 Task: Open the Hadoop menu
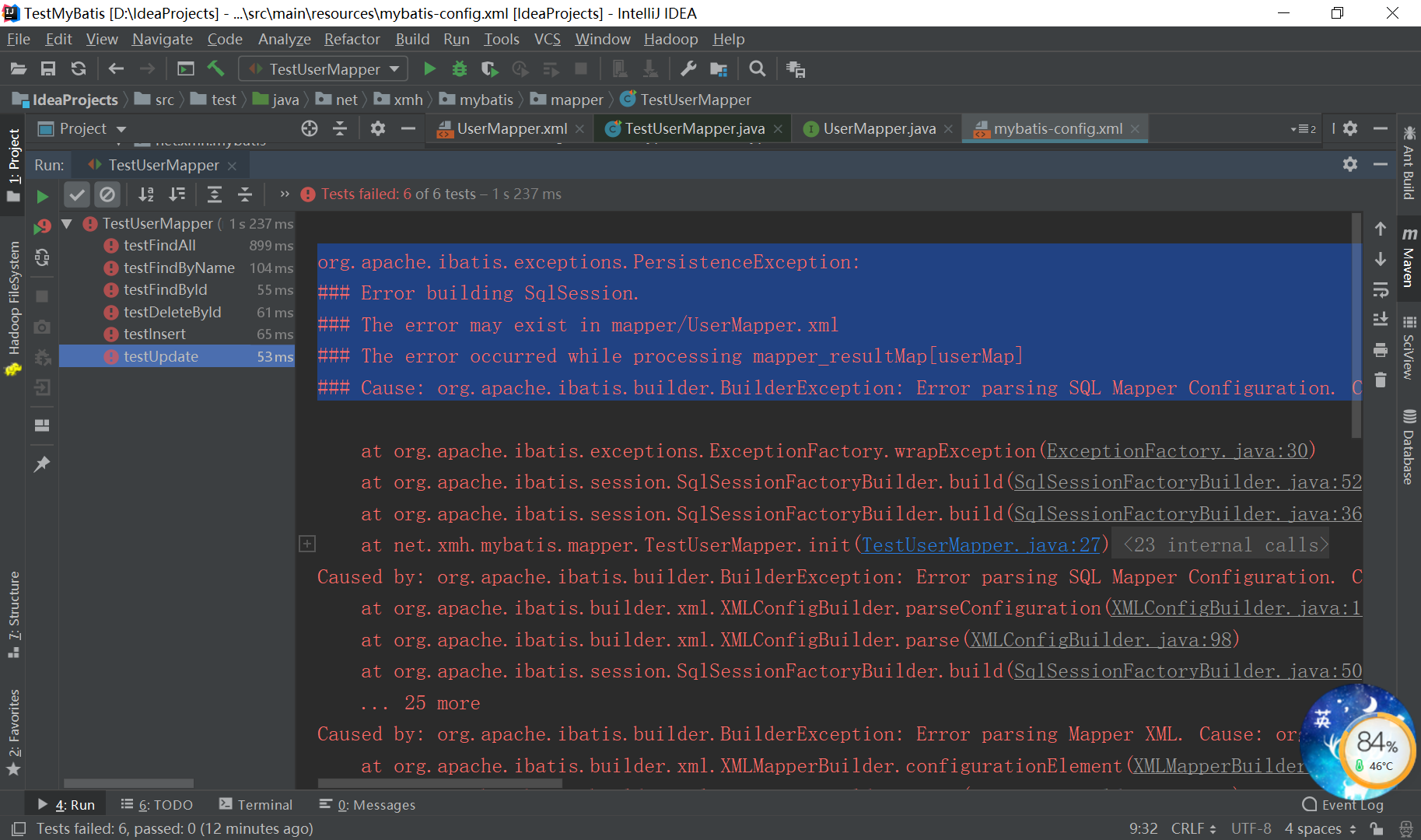tap(670, 39)
